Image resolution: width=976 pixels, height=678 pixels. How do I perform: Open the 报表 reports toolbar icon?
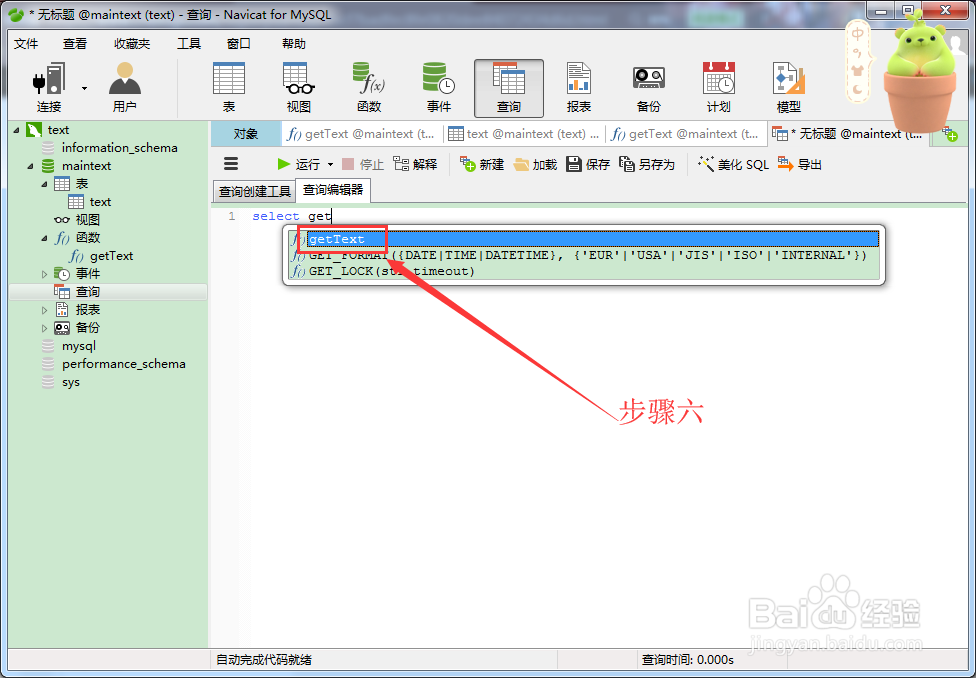(579, 87)
